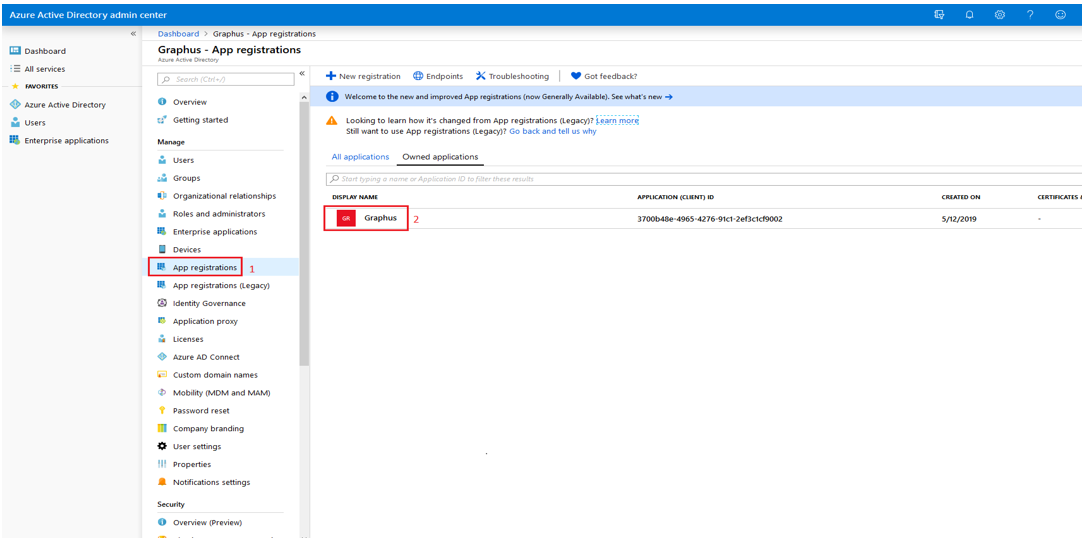The image size is (1084, 546).
Task: Click the Organizational relationships icon
Action: (x=162, y=196)
